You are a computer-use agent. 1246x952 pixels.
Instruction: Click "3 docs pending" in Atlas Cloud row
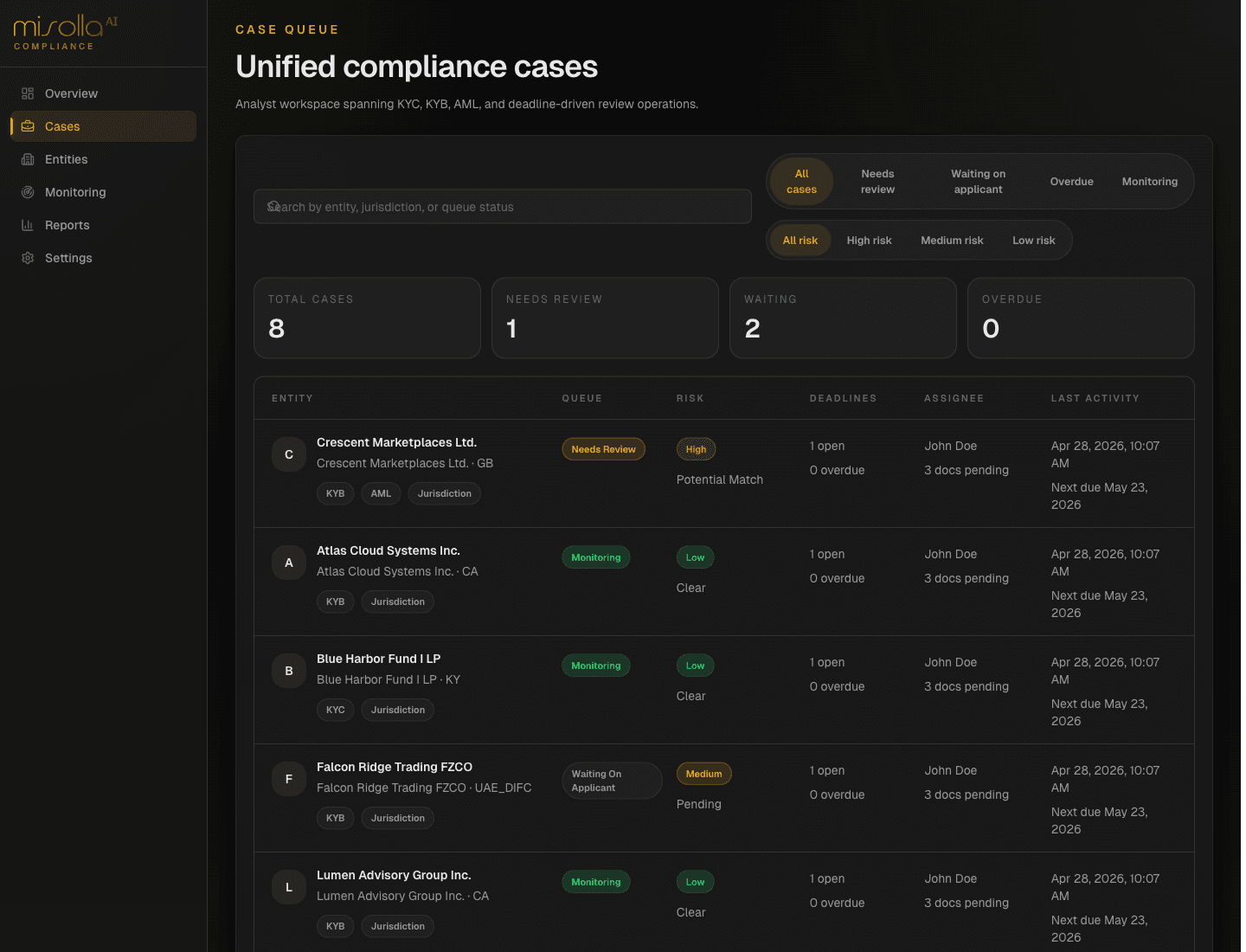click(967, 578)
